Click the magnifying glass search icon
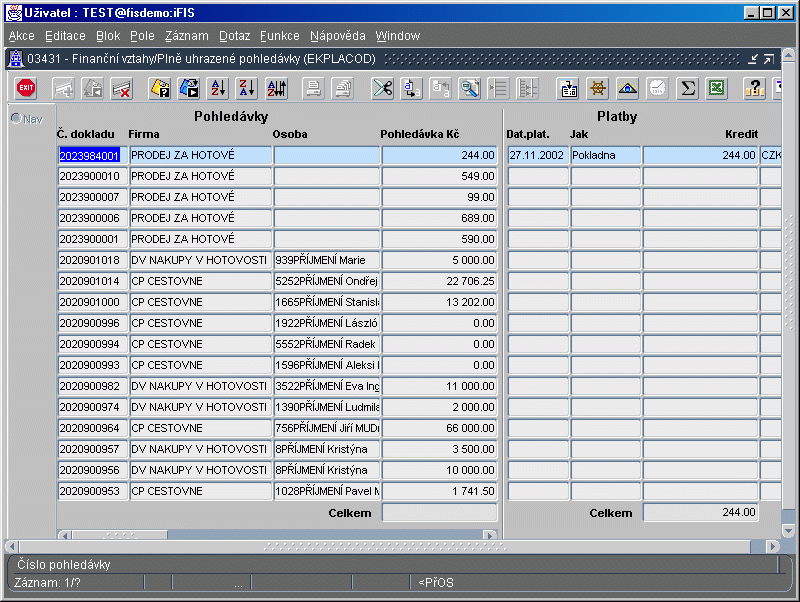The height and width of the screenshot is (602, 800). coord(469,88)
